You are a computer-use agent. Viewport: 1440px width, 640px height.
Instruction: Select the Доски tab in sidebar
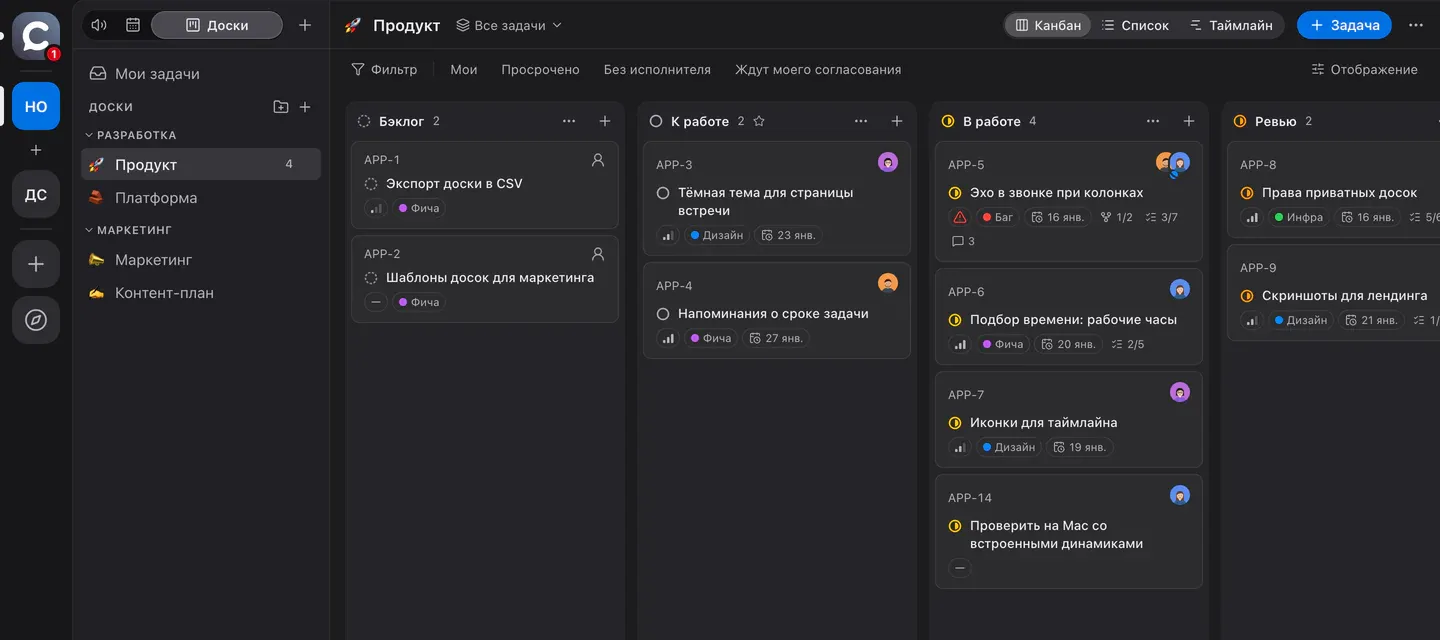click(217, 25)
